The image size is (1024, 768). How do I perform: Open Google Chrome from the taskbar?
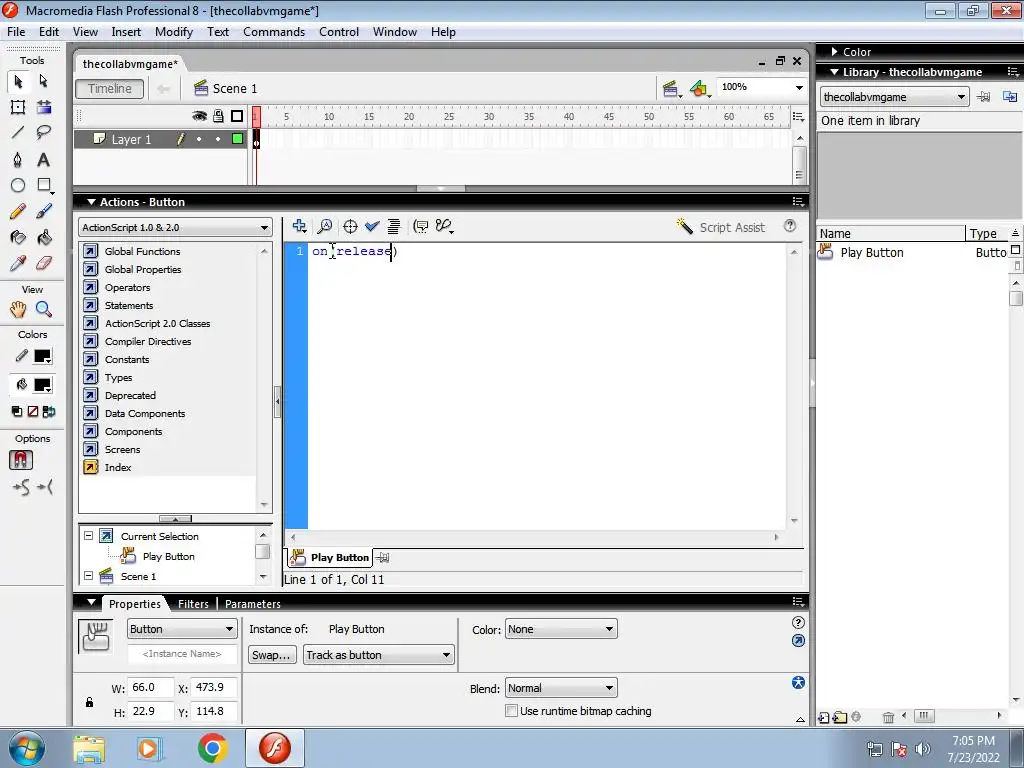point(213,748)
